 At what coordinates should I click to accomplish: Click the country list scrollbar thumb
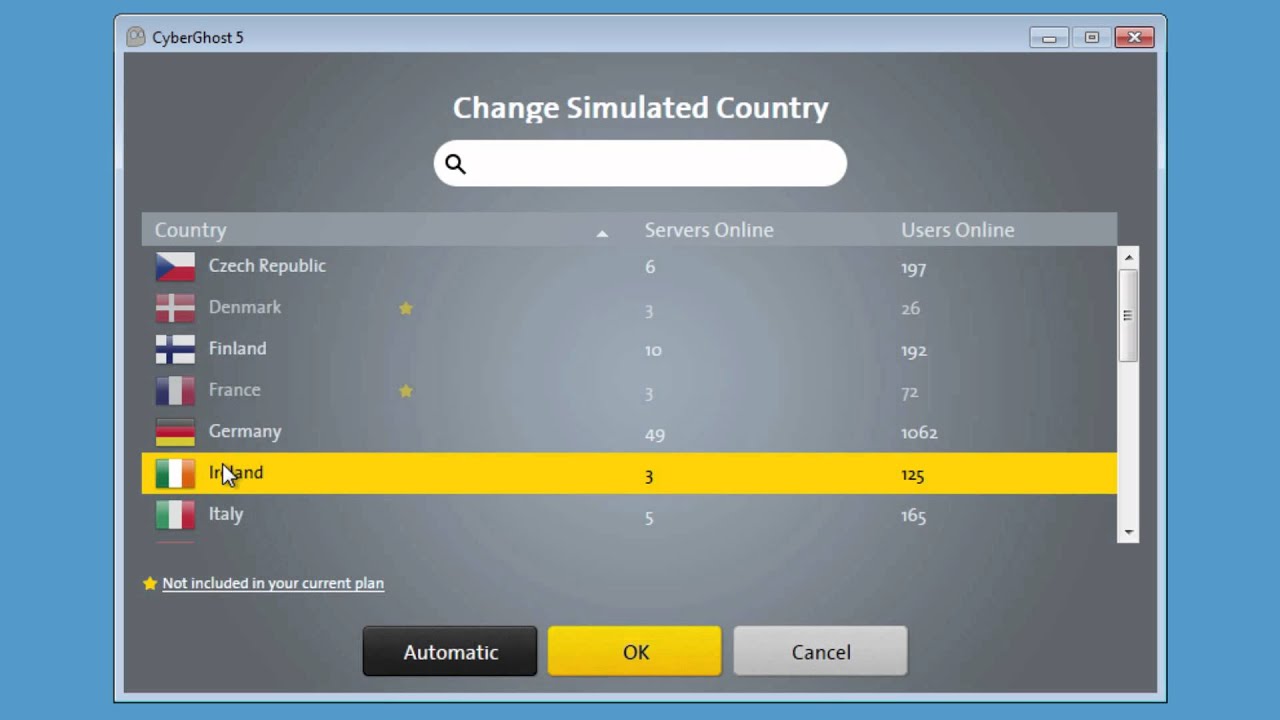pyautogui.click(x=1129, y=315)
